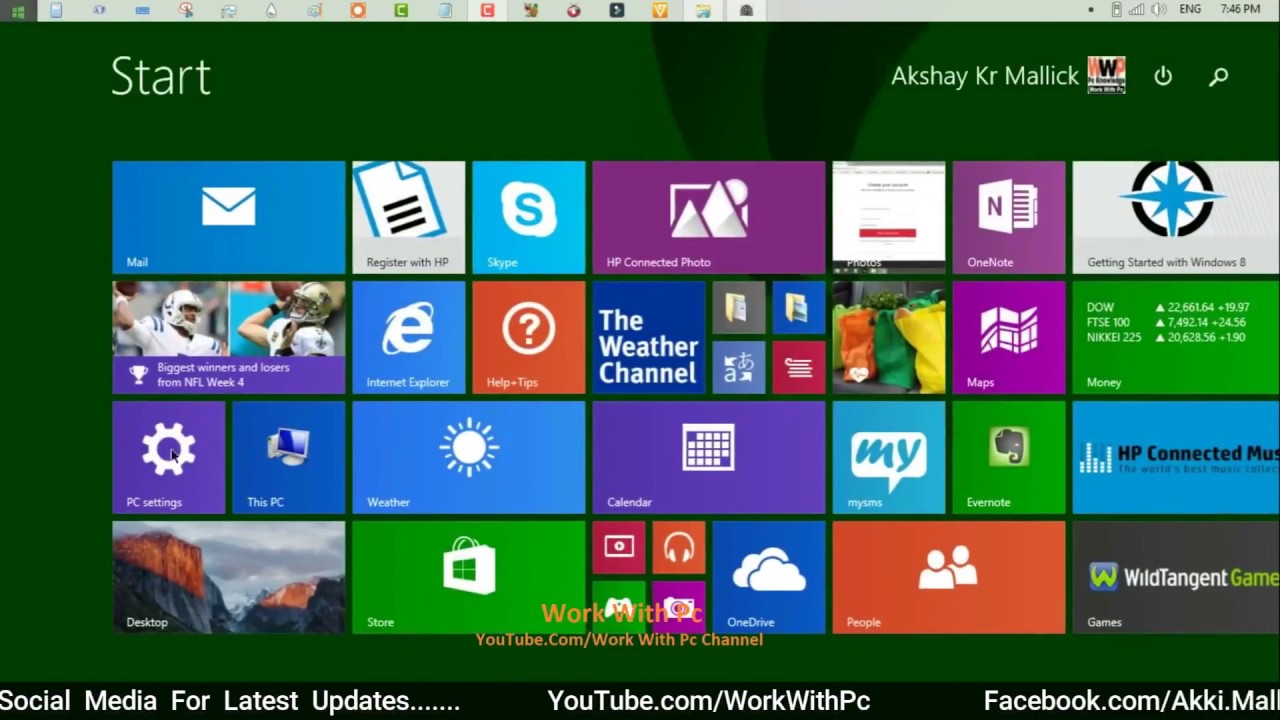
Task: Open the red Reading List small tile
Action: pyautogui.click(x=798, y=367)
